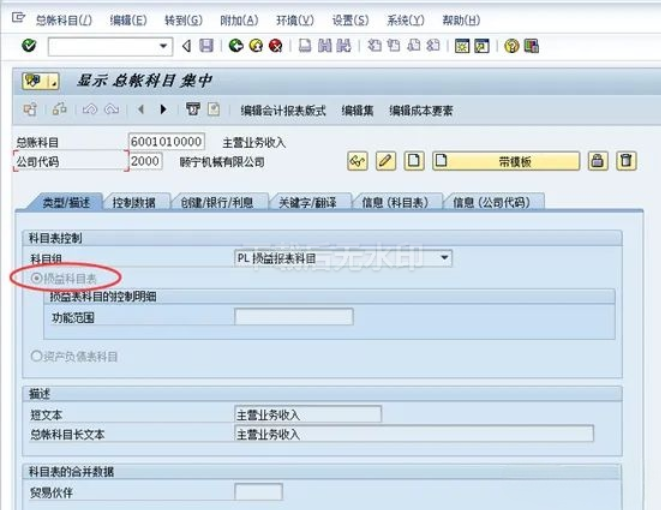Click the session menu icon top-left

pos(18,18)
